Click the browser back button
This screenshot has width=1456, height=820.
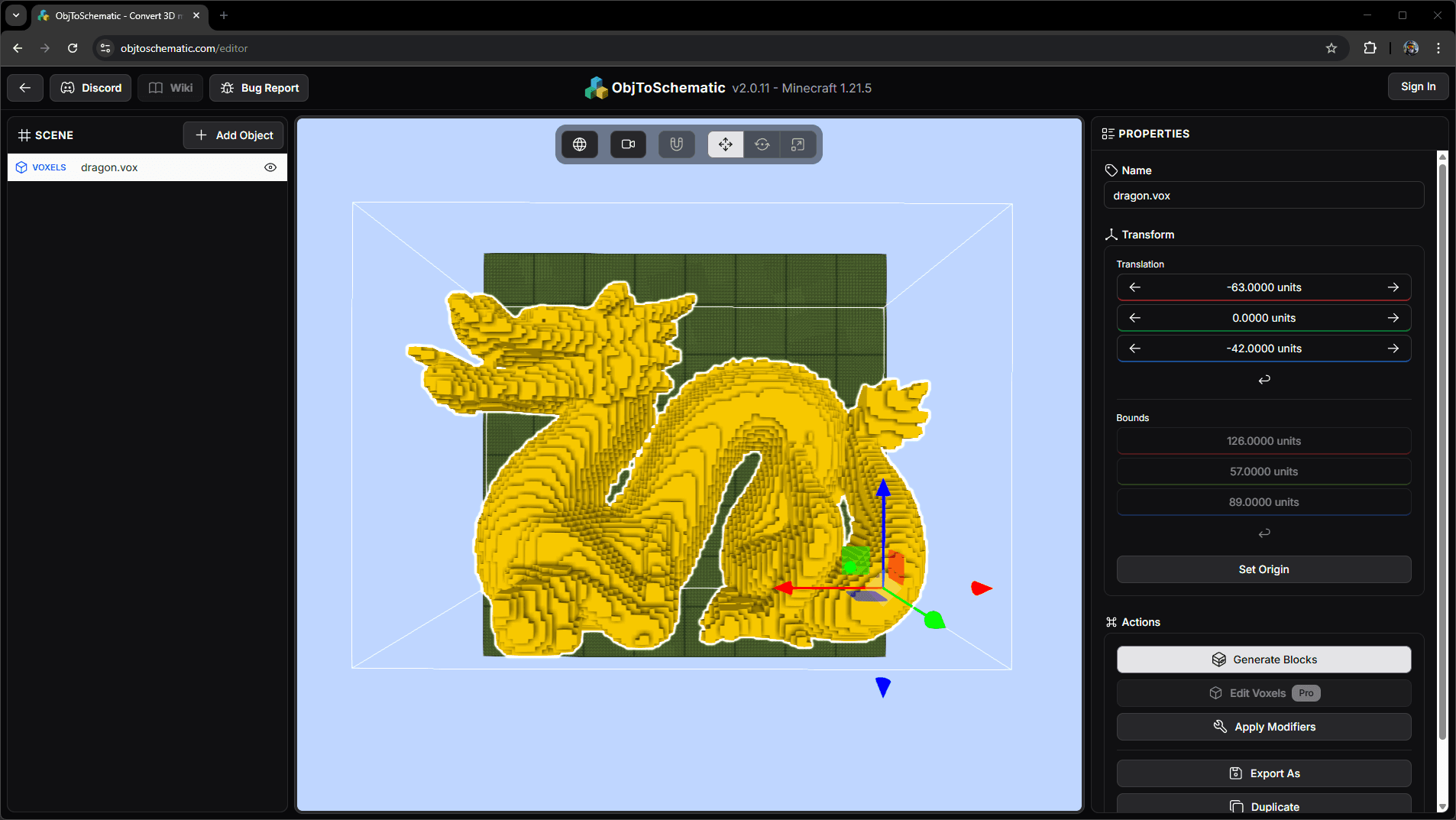coord(18,48)
